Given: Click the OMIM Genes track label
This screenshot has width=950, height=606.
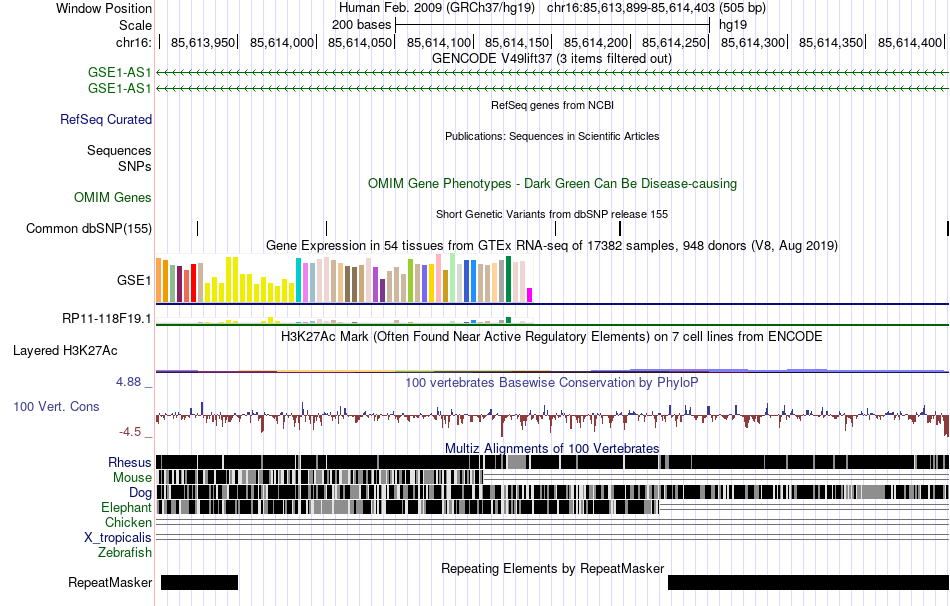Looking at the screenshot, I should pos(113,198).
